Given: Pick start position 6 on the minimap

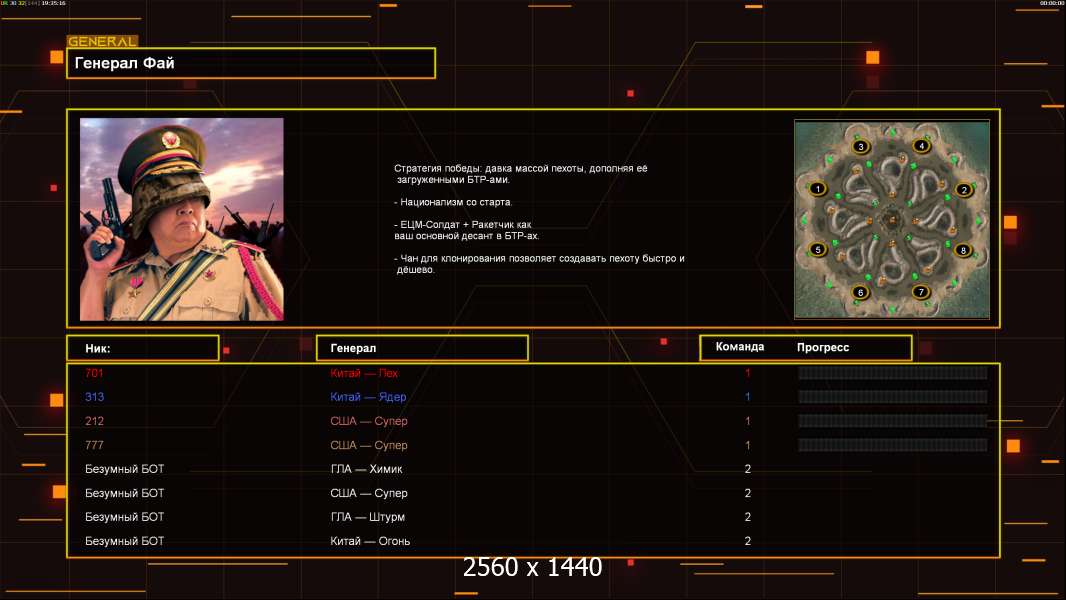Looking at the screenshot, I should point(860,292).
